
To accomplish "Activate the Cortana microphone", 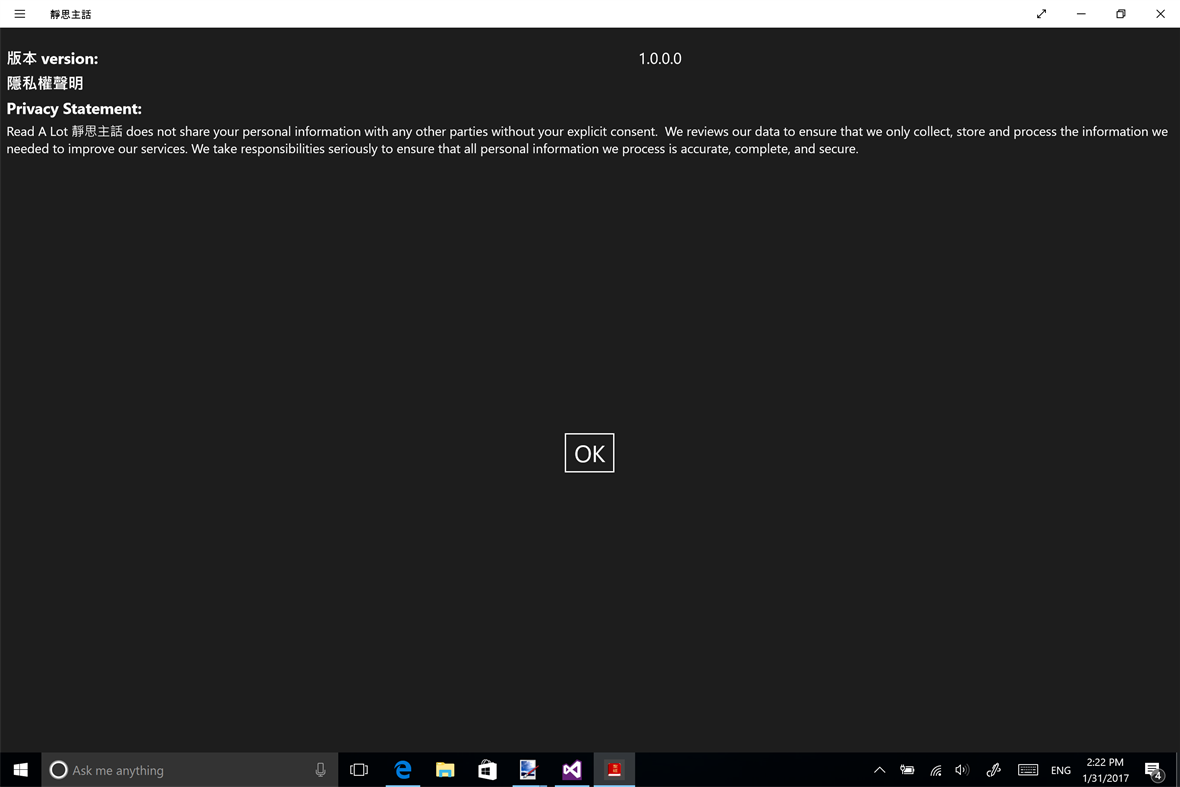I will 320,770.
